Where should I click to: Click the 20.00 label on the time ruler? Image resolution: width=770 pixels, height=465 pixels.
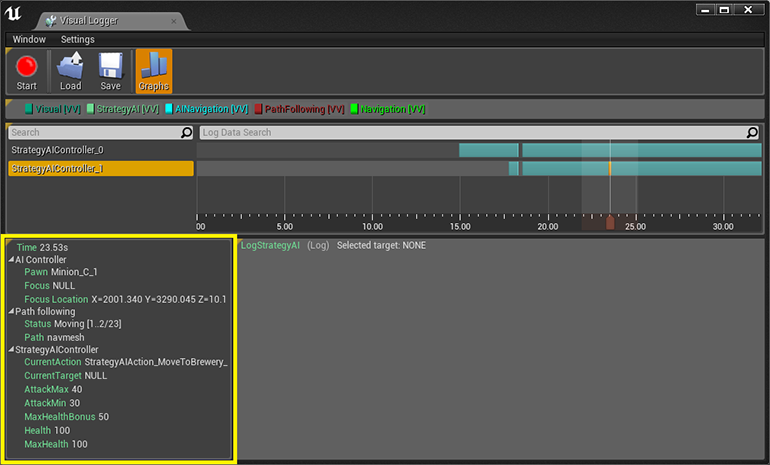(548, 226)
